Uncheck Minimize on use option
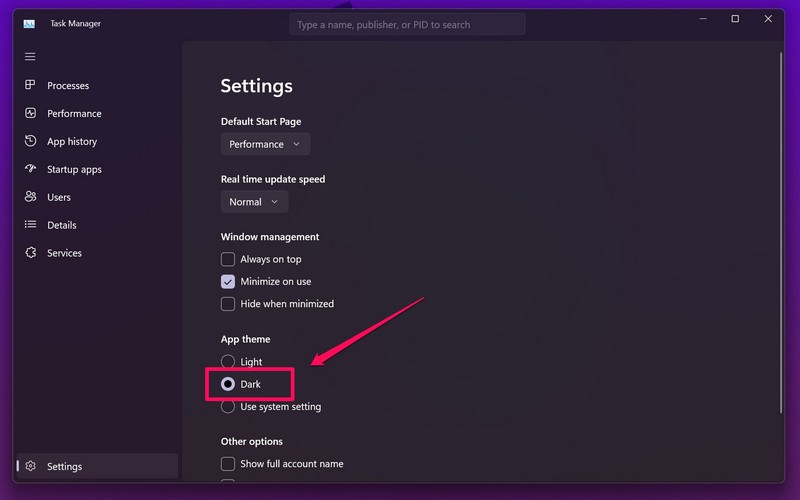Image resolution: width=800 pixels, height=500 pixels. (228, 282)
